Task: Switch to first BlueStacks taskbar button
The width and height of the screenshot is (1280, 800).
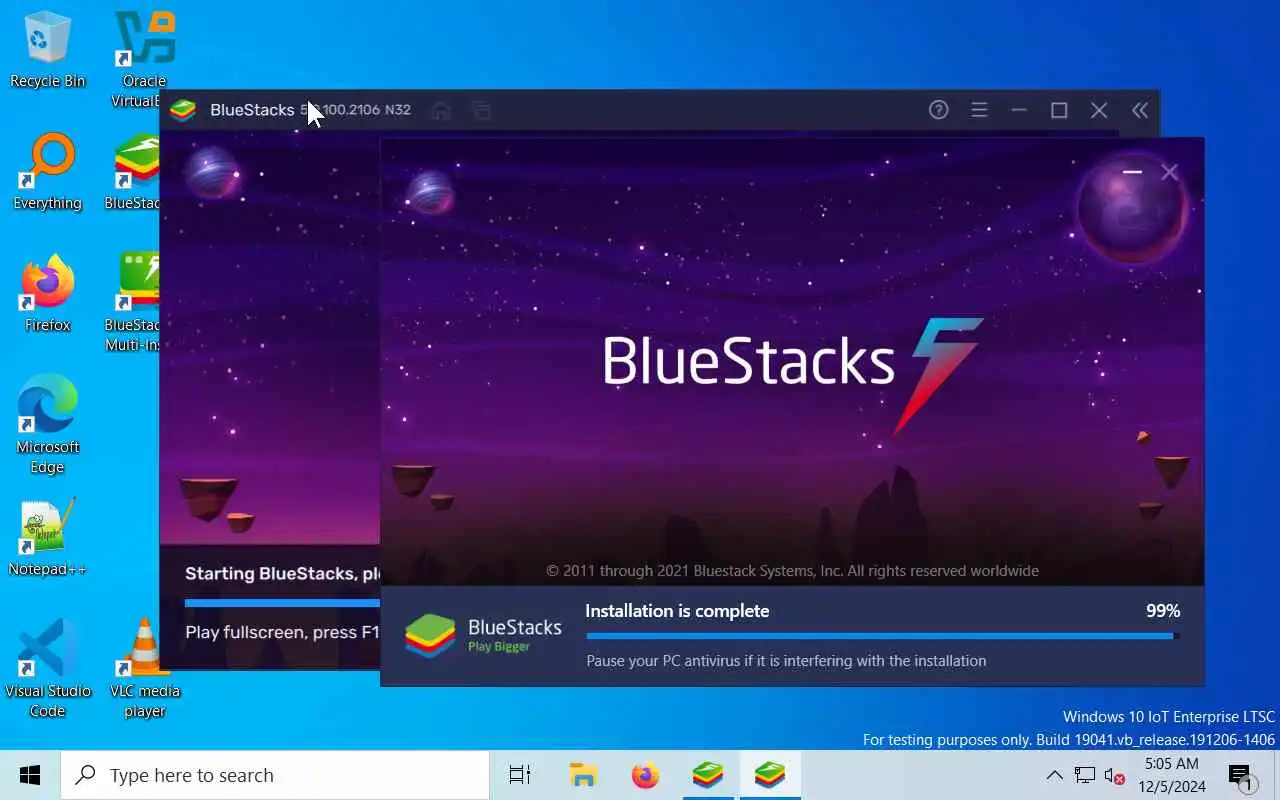Action: pos(708,775)
